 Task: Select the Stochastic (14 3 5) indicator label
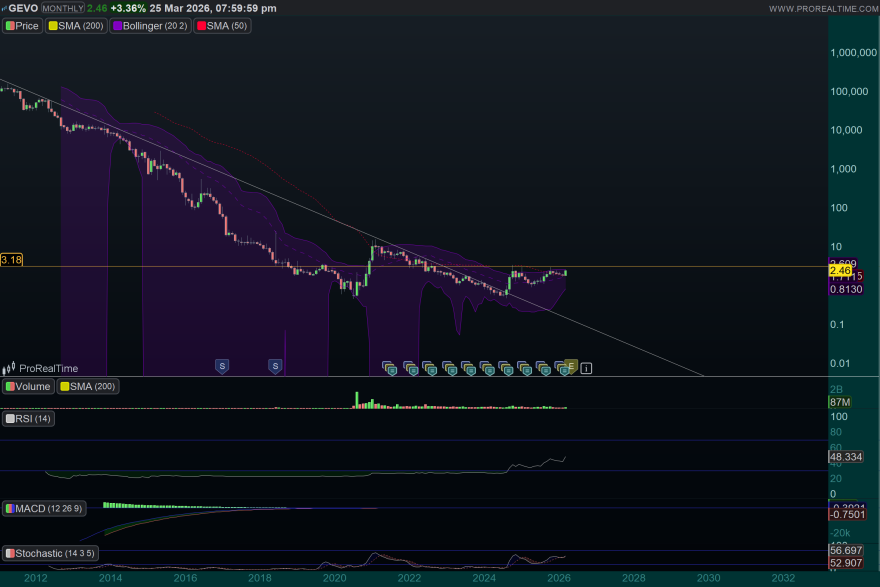[x=50, y=553]
